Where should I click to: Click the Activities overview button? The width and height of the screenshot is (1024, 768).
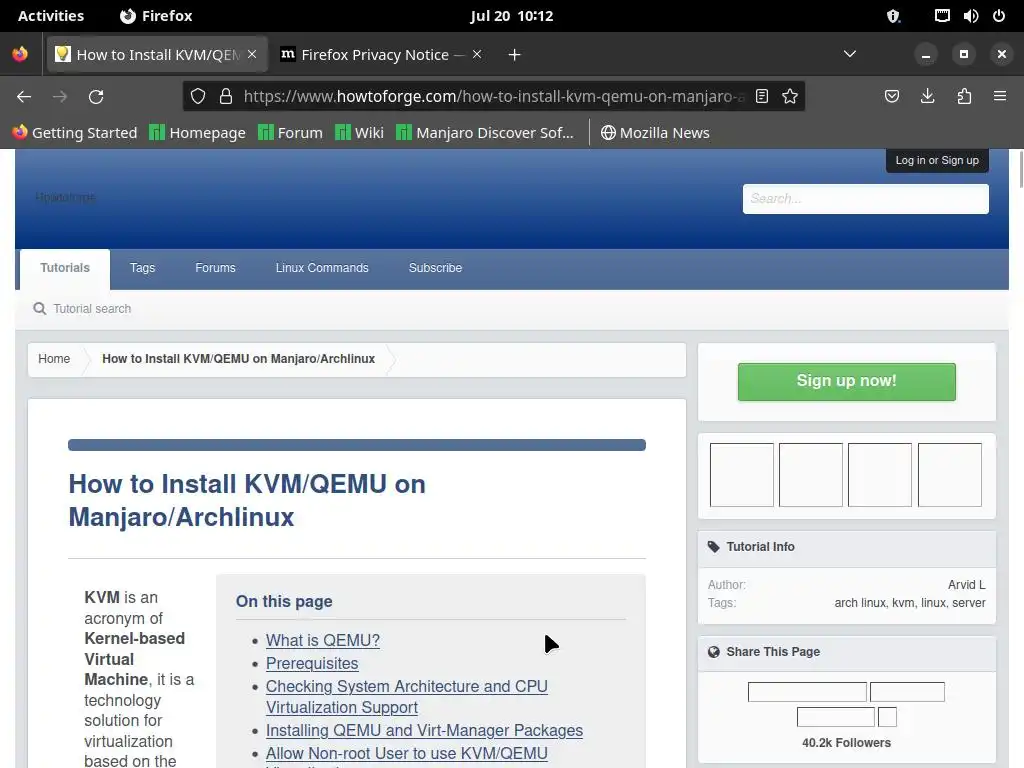click(x=51, y=16)
